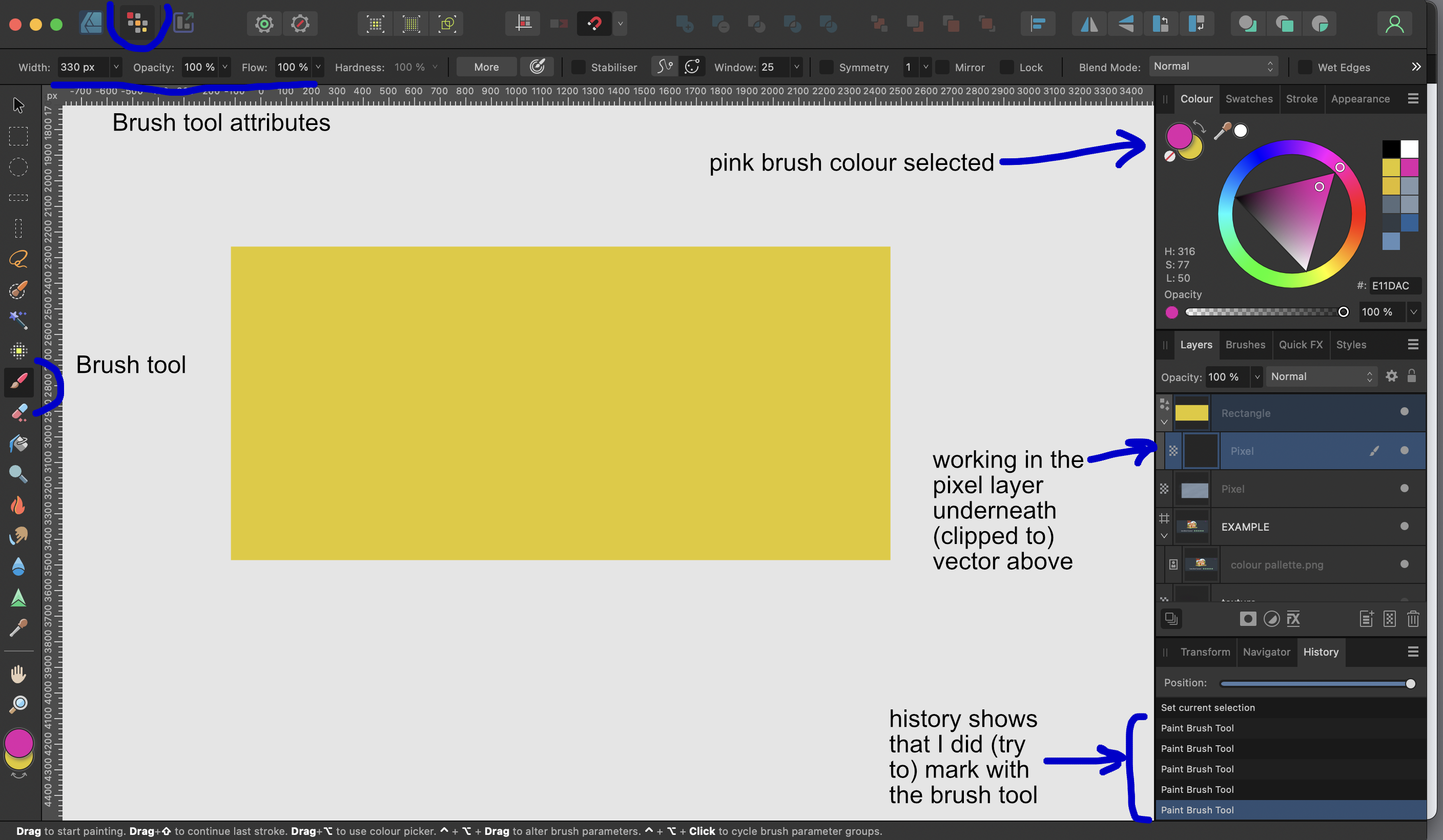Enable the Wet Edges checkbox
This screenshot has width=1443, height=840.
tap(1305, 67)
